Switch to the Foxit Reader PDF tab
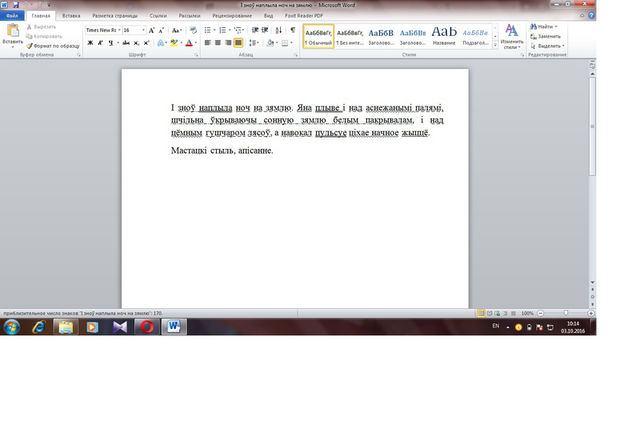Image resolution: width=640 pixels, height=429 pixels. 304,16
